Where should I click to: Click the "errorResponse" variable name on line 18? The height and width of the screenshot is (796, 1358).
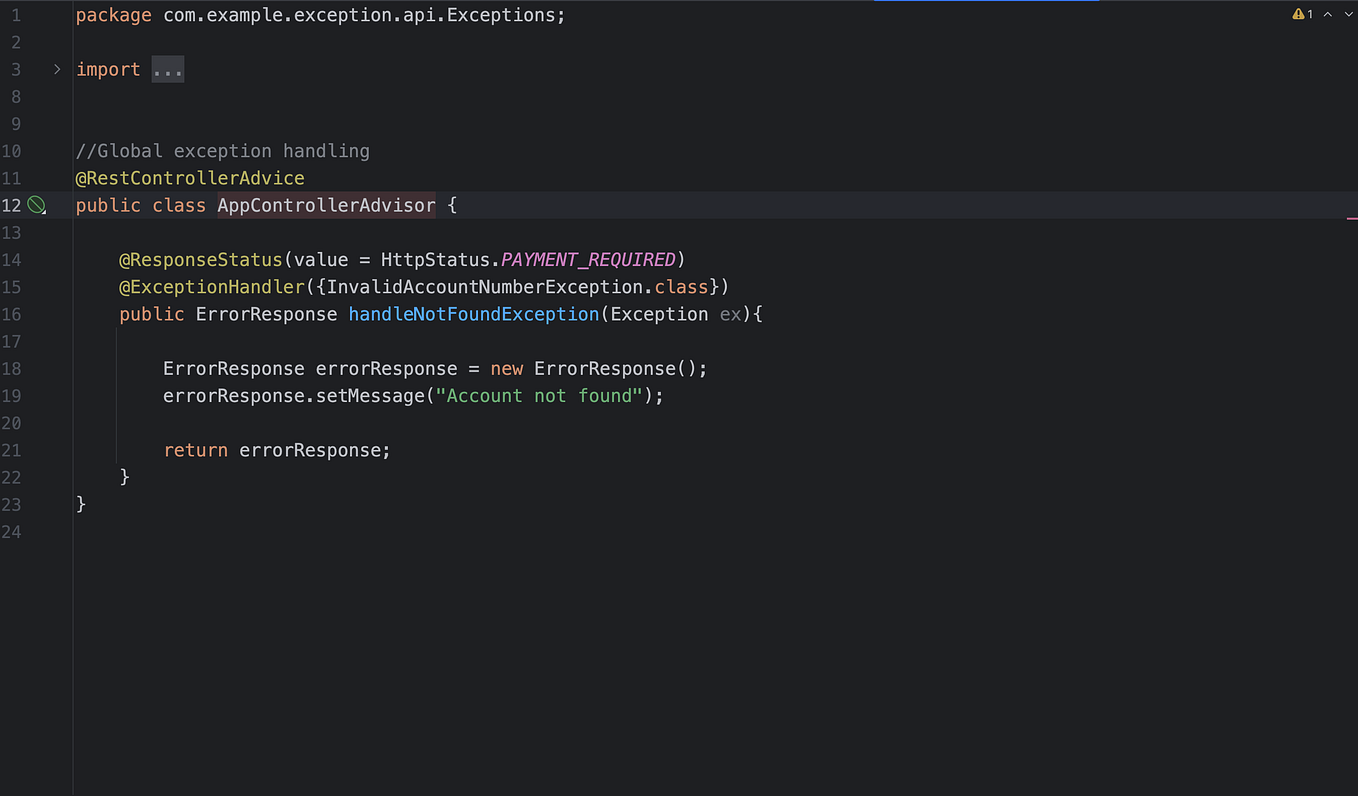click(x=386, y=369)
